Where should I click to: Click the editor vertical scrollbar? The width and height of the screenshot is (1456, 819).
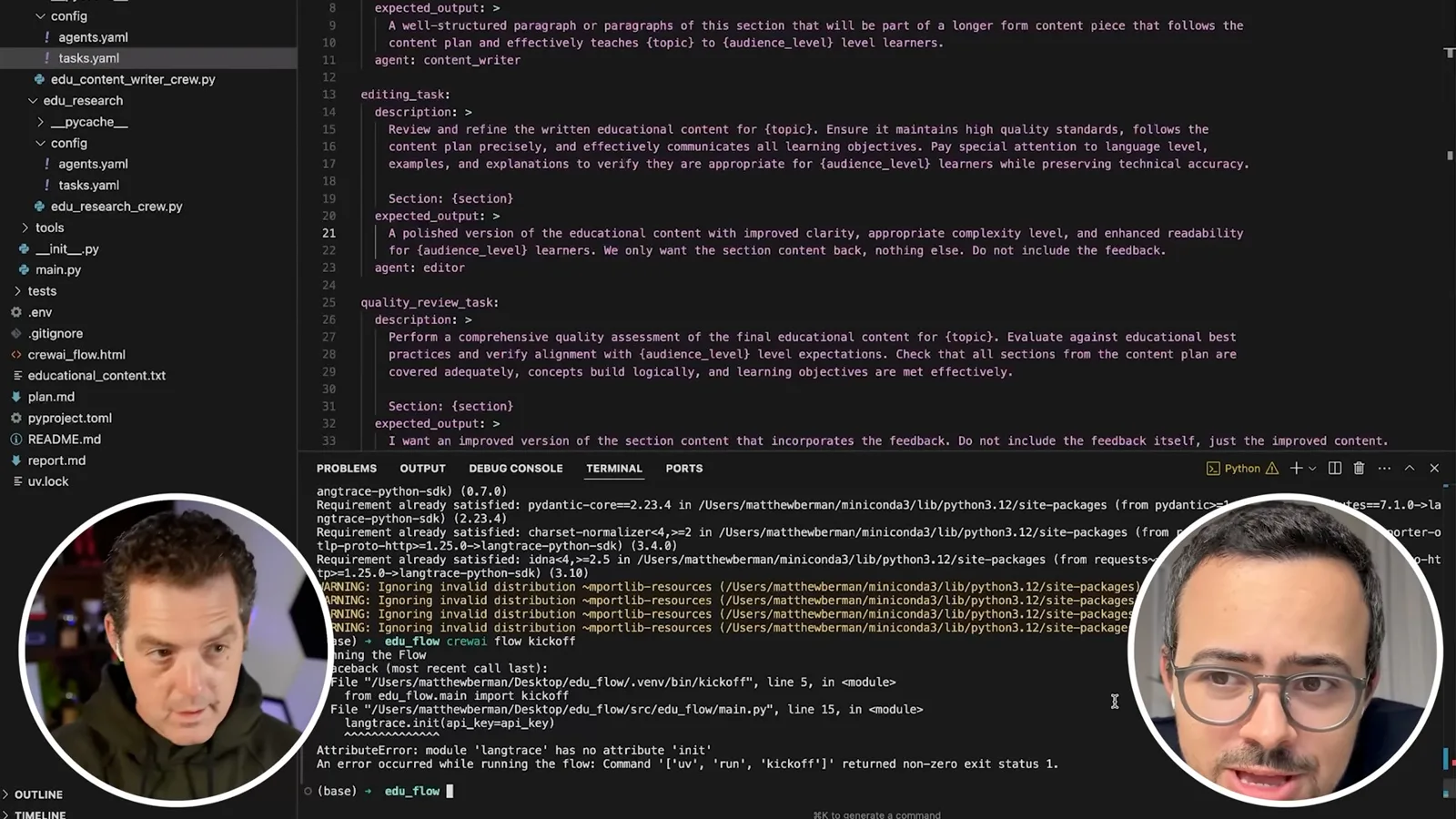tap(1449, 227)
